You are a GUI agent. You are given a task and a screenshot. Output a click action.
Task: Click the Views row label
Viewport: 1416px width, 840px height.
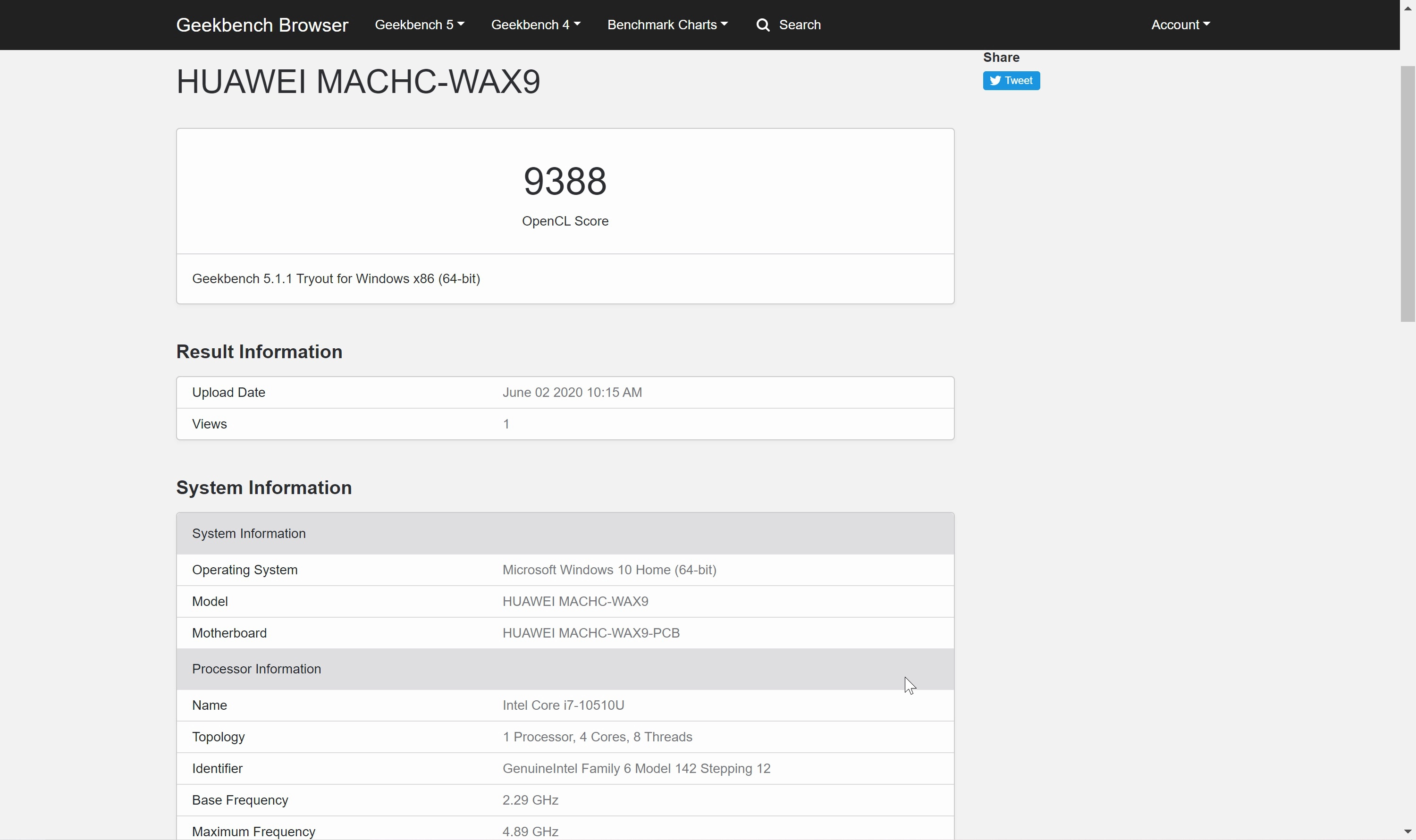point(210,424)
